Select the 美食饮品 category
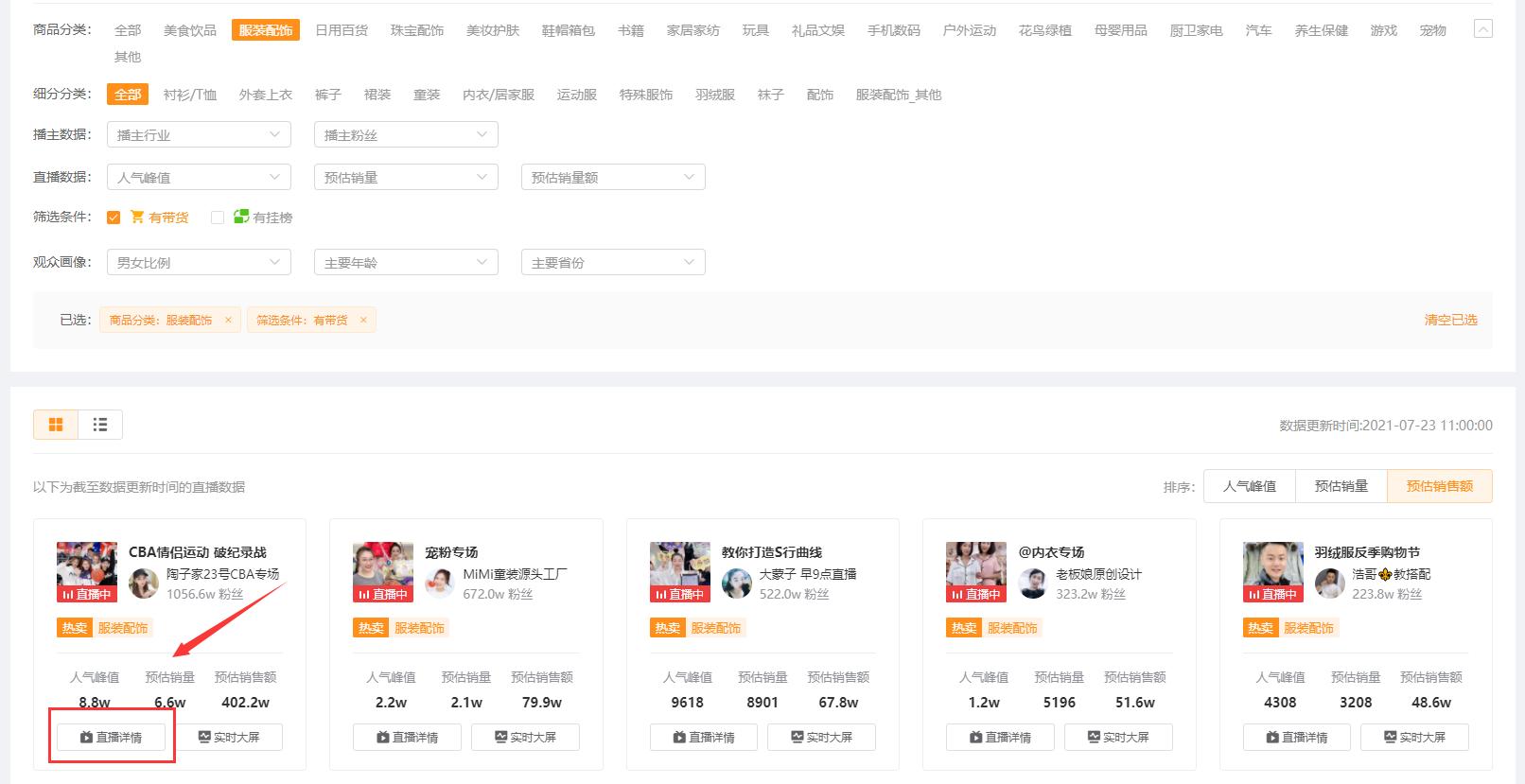This screenshot has height=784, width=1525. (x=190, y=30)
